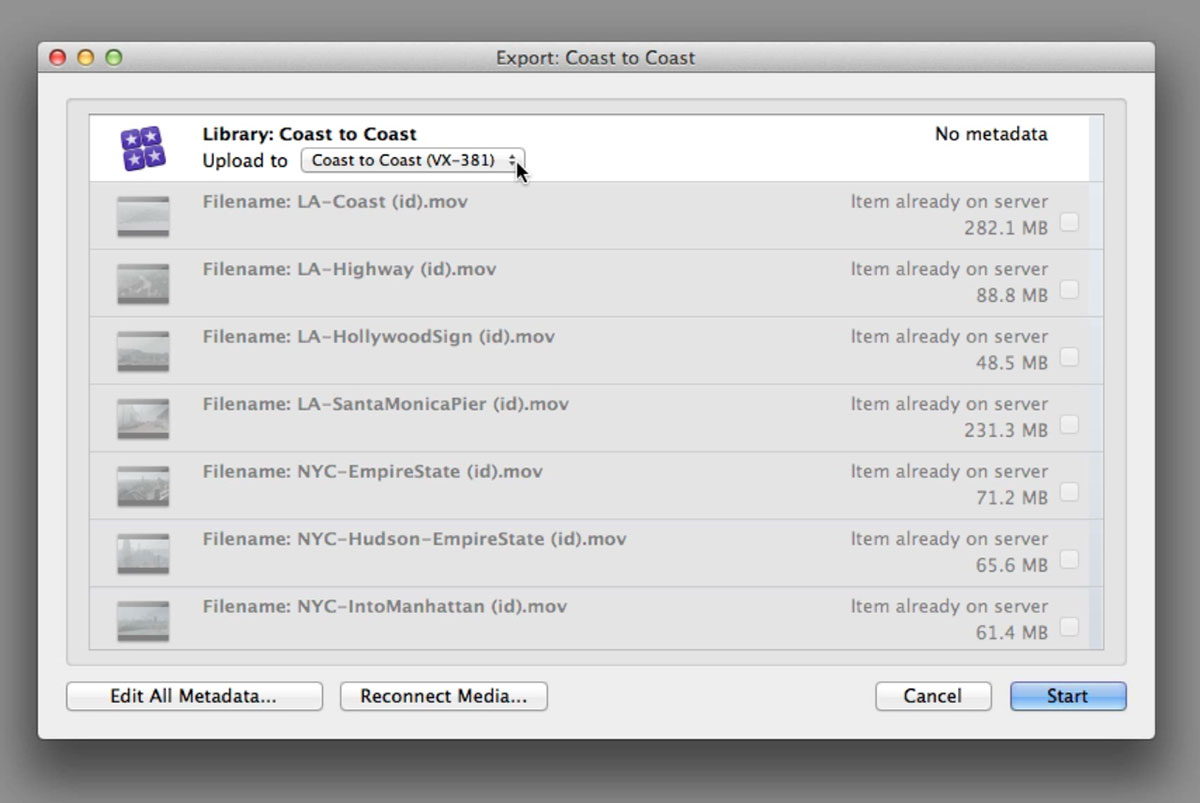Click the Edit All Metadata button
The height and width of the screenshot is (803, 1200).
(194, 696)
